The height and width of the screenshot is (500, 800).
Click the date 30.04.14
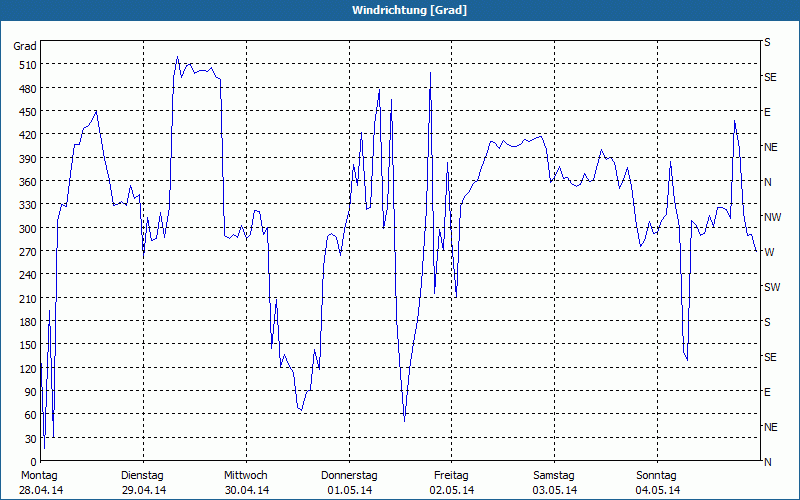[x=247, y=490]
